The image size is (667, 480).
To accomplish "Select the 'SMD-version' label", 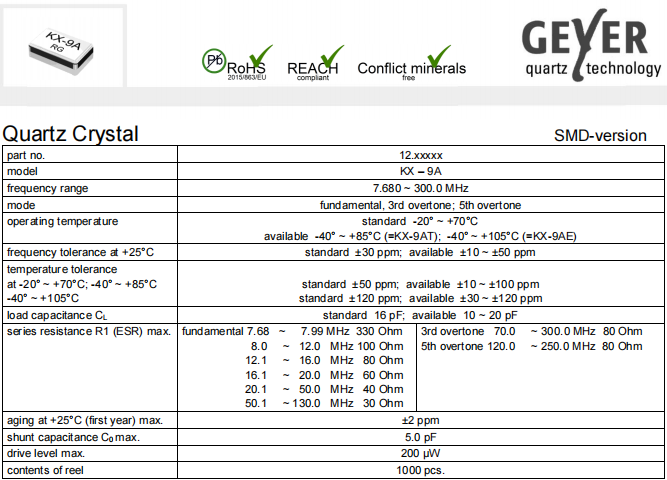I will [x=600, y=136].
